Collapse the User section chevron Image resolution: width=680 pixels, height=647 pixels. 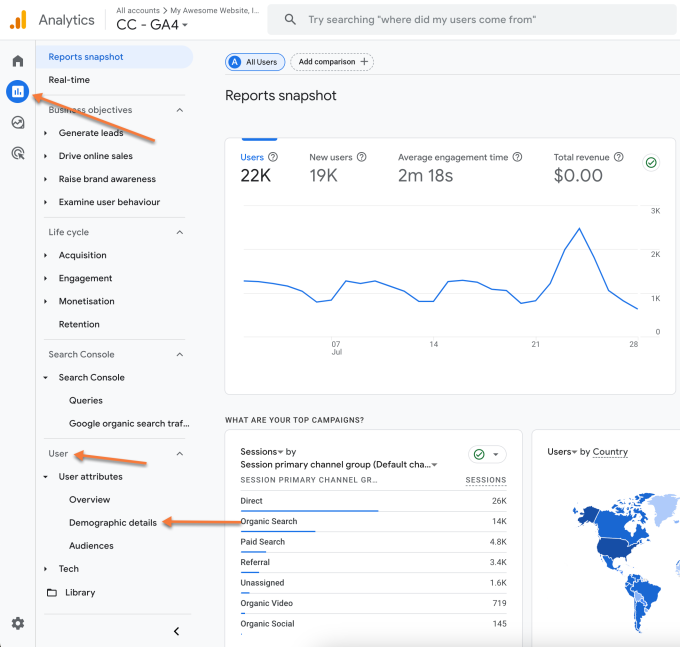[x=180, y=454]
